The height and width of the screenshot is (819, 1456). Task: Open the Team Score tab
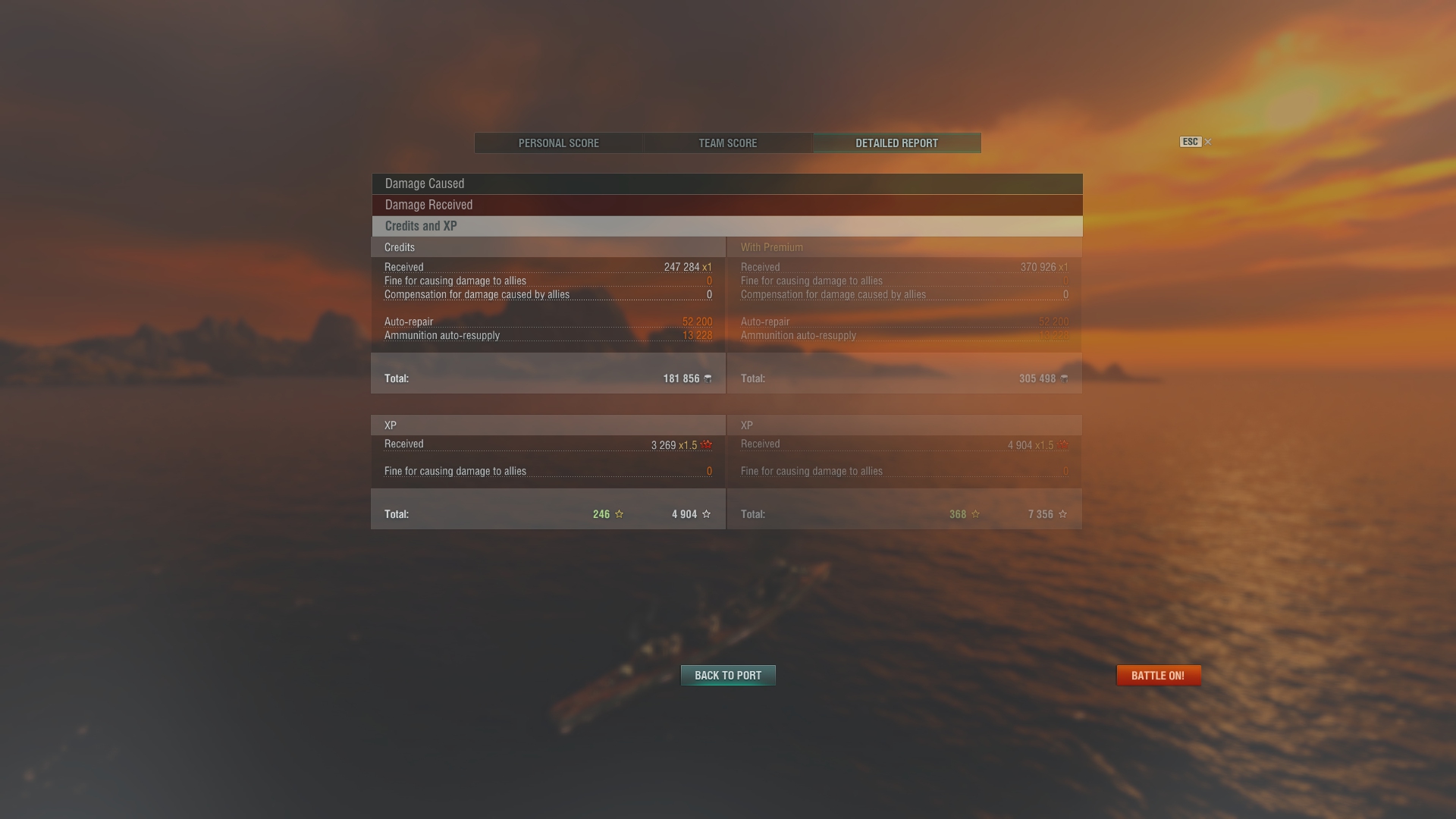tap(728, 143)
